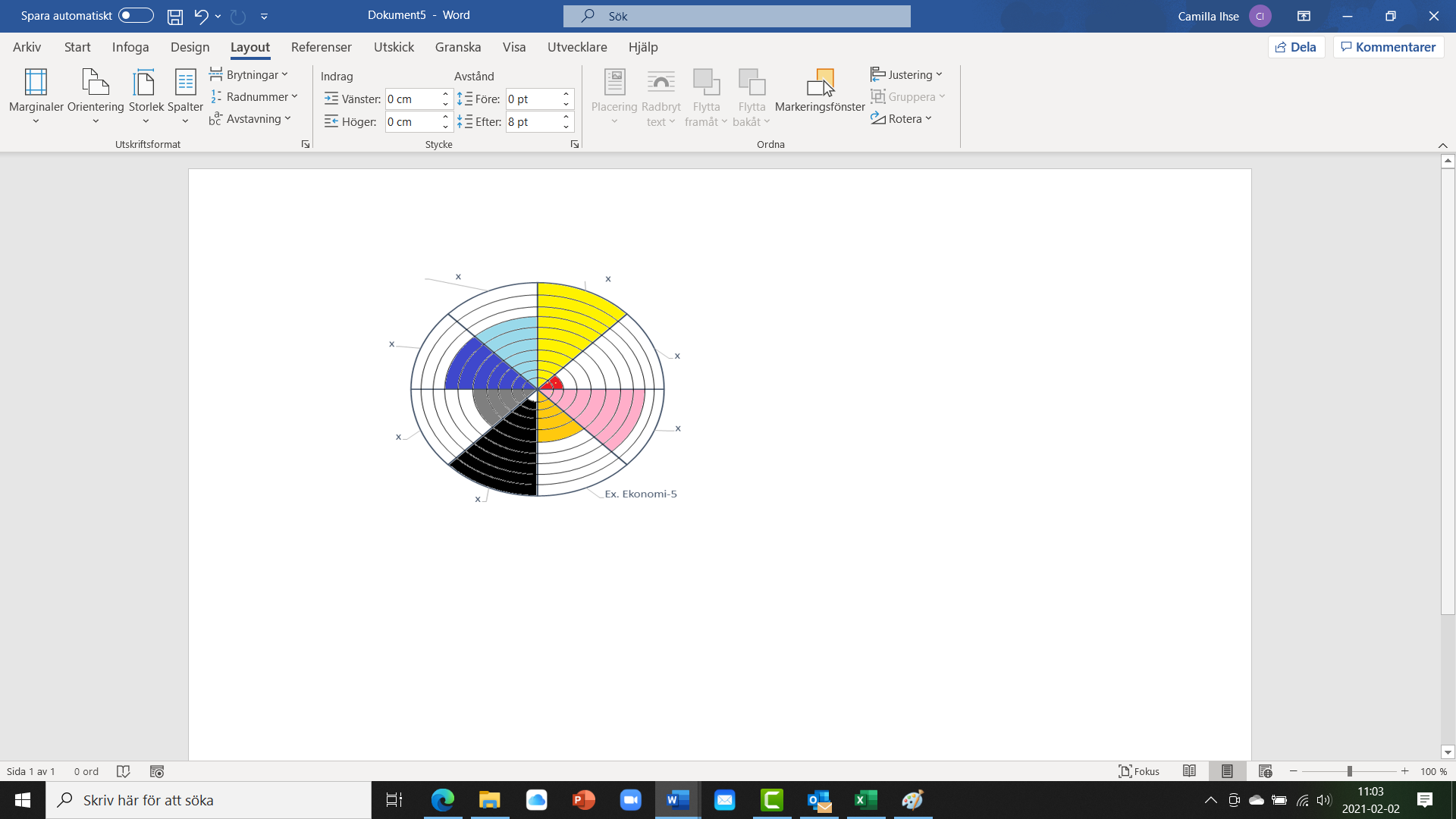Click the save icon in title bar
The width and height of the screenshot is (1456, 819).
175,16
